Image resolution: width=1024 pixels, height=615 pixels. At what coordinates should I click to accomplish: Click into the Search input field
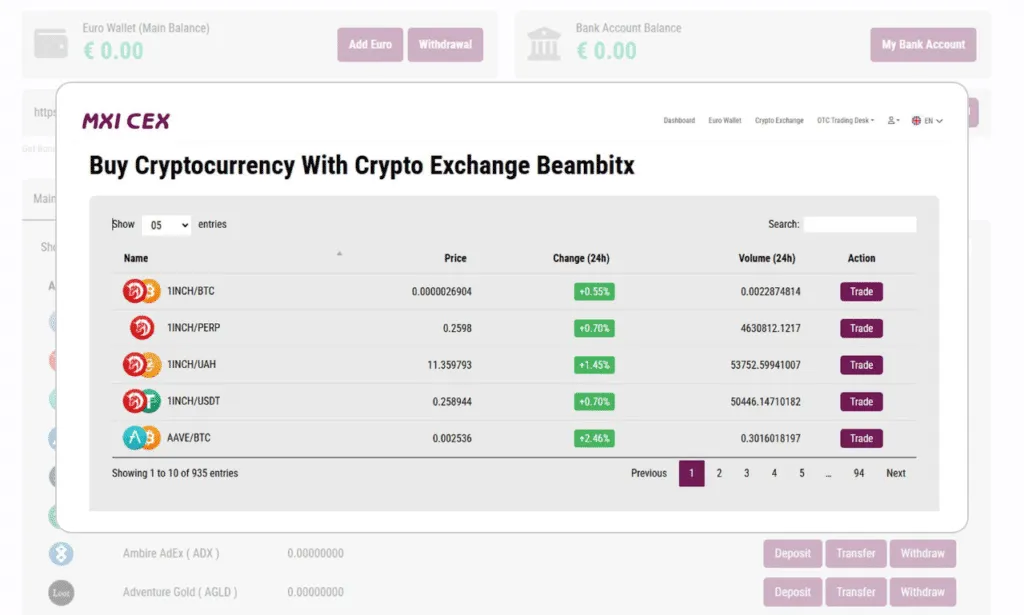(x=860, y=225)
